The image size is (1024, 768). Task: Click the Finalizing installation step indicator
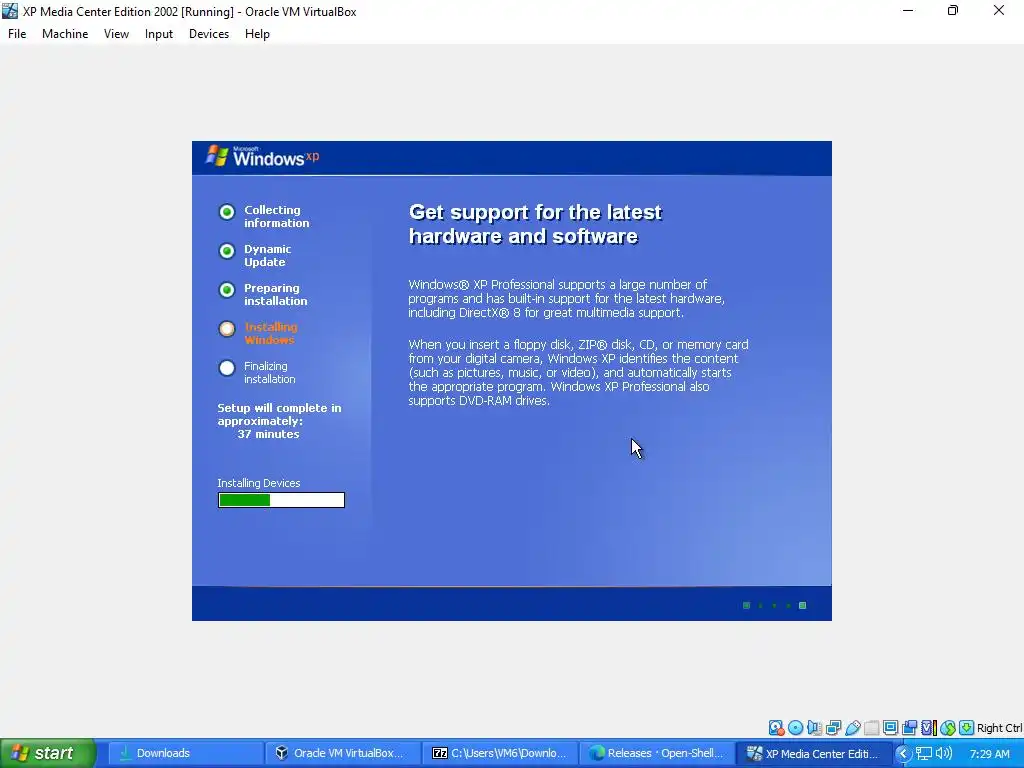pyautogui.click(x=227, y=368)
